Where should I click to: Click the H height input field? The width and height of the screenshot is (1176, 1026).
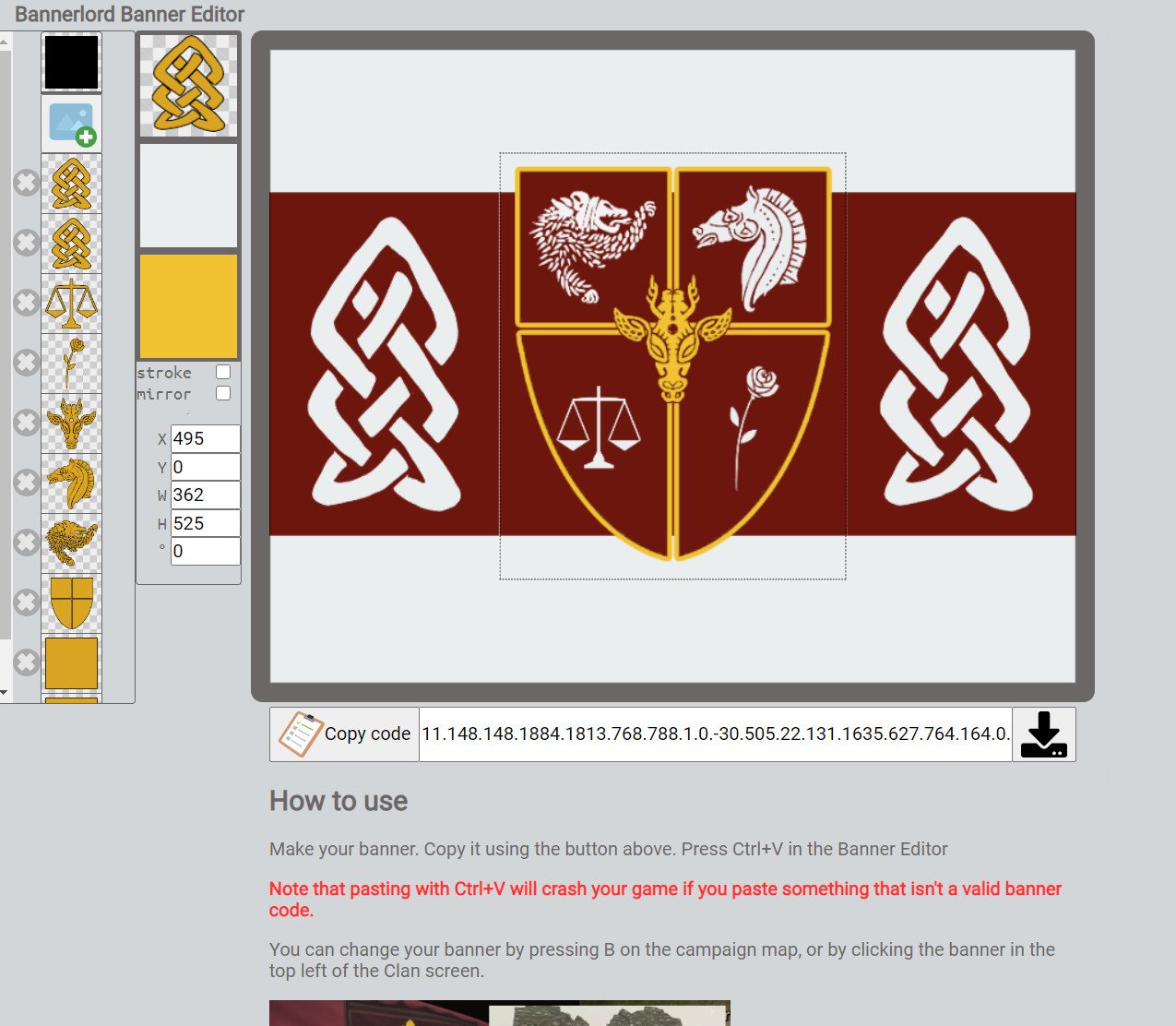click(205, 523)
